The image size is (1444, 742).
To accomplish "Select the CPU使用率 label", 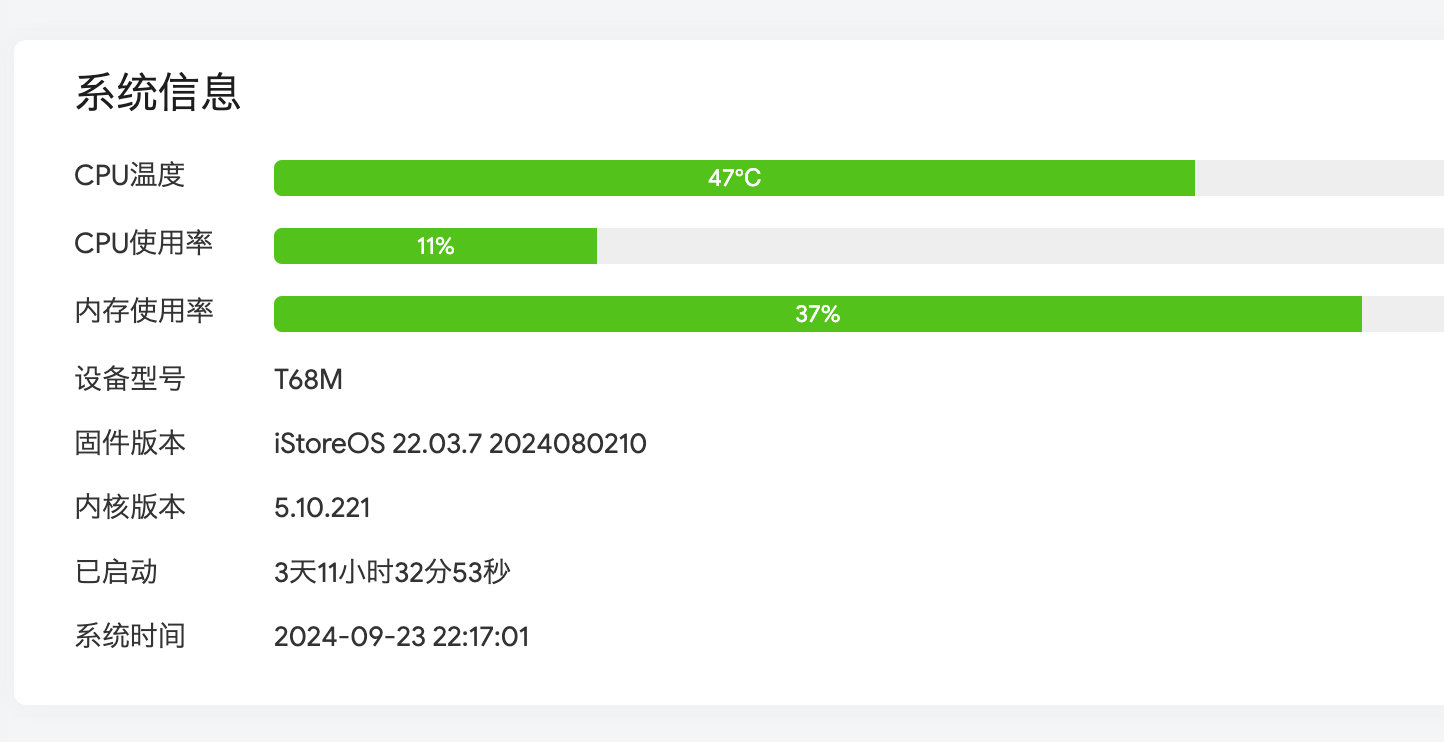I will point(144,244).
